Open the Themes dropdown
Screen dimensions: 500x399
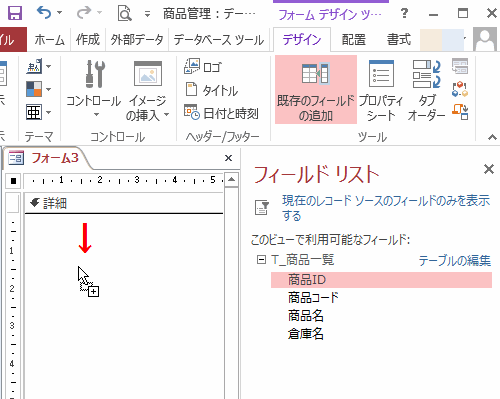tap(39, 67)
